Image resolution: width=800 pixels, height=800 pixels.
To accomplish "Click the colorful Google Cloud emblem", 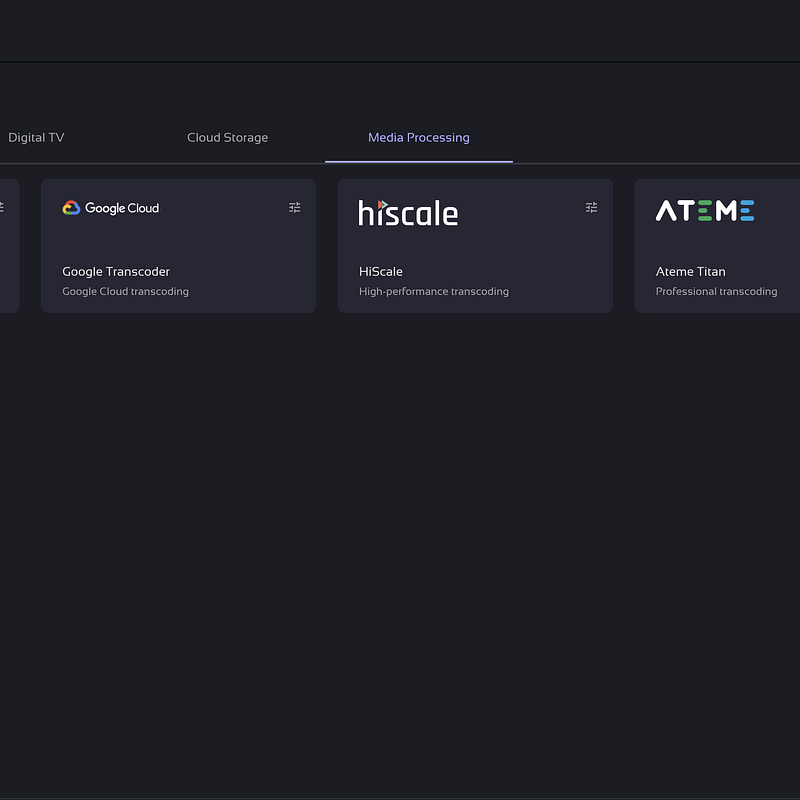I will click(71, 208).
